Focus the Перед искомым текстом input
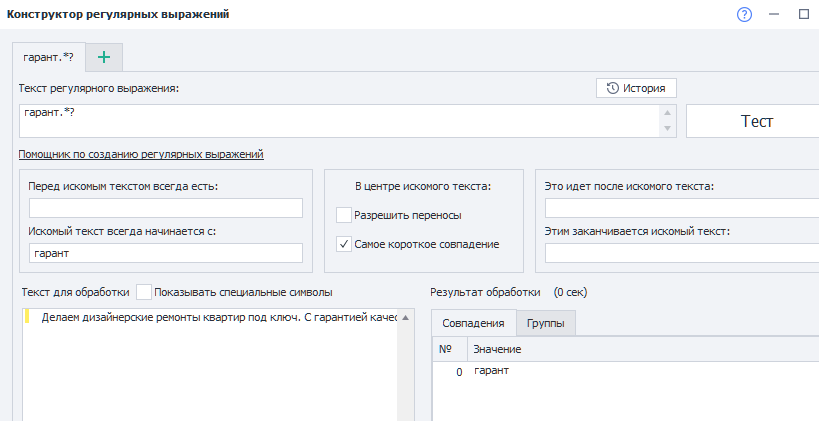 tap(166, 208)
